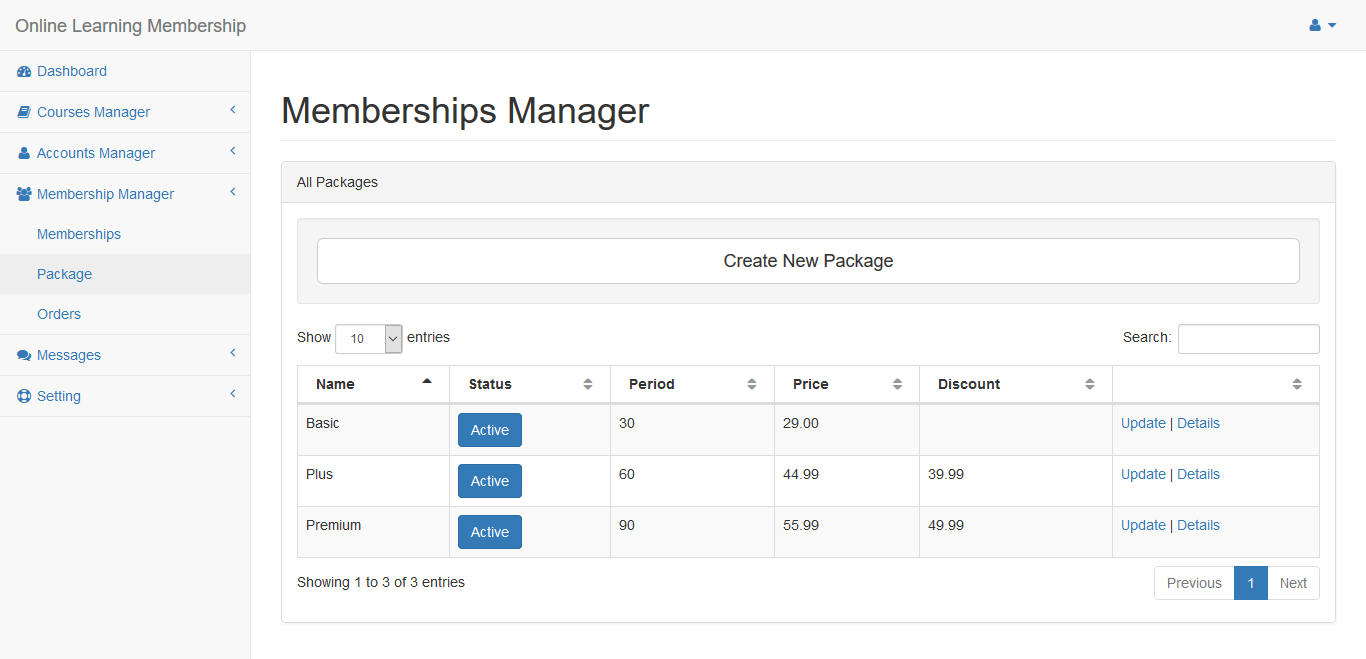1366x659 pixels.
Task: Click the Membership Manager group icon
Action: (x=24, y=194)
